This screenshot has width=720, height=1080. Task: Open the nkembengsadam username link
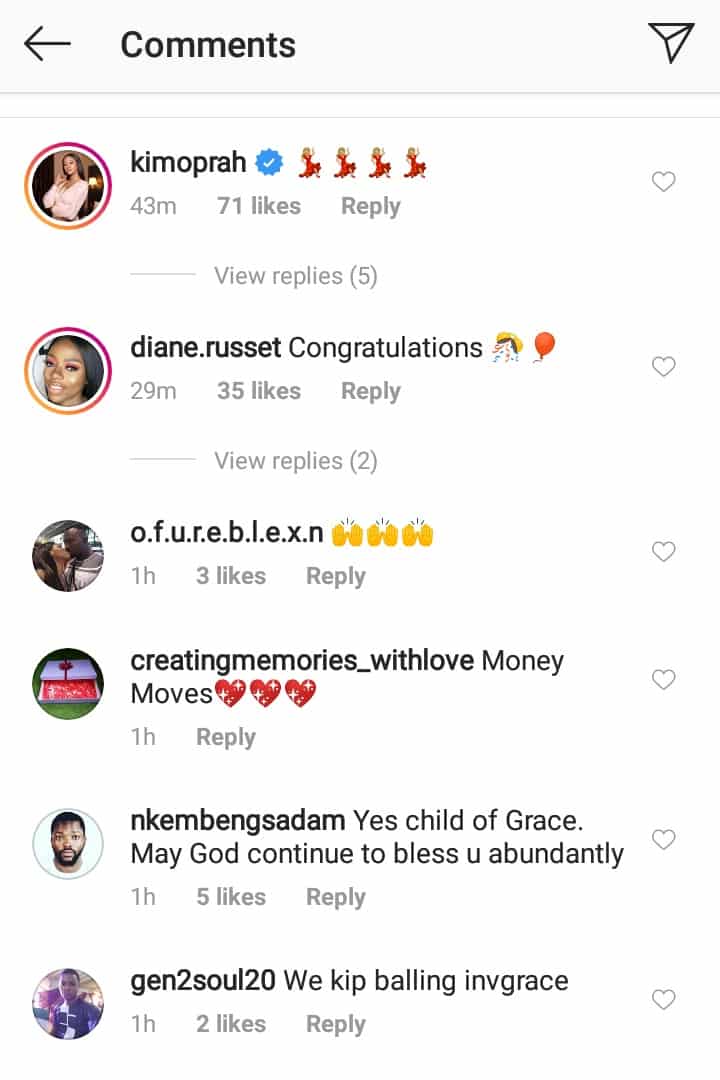(238, 821)
